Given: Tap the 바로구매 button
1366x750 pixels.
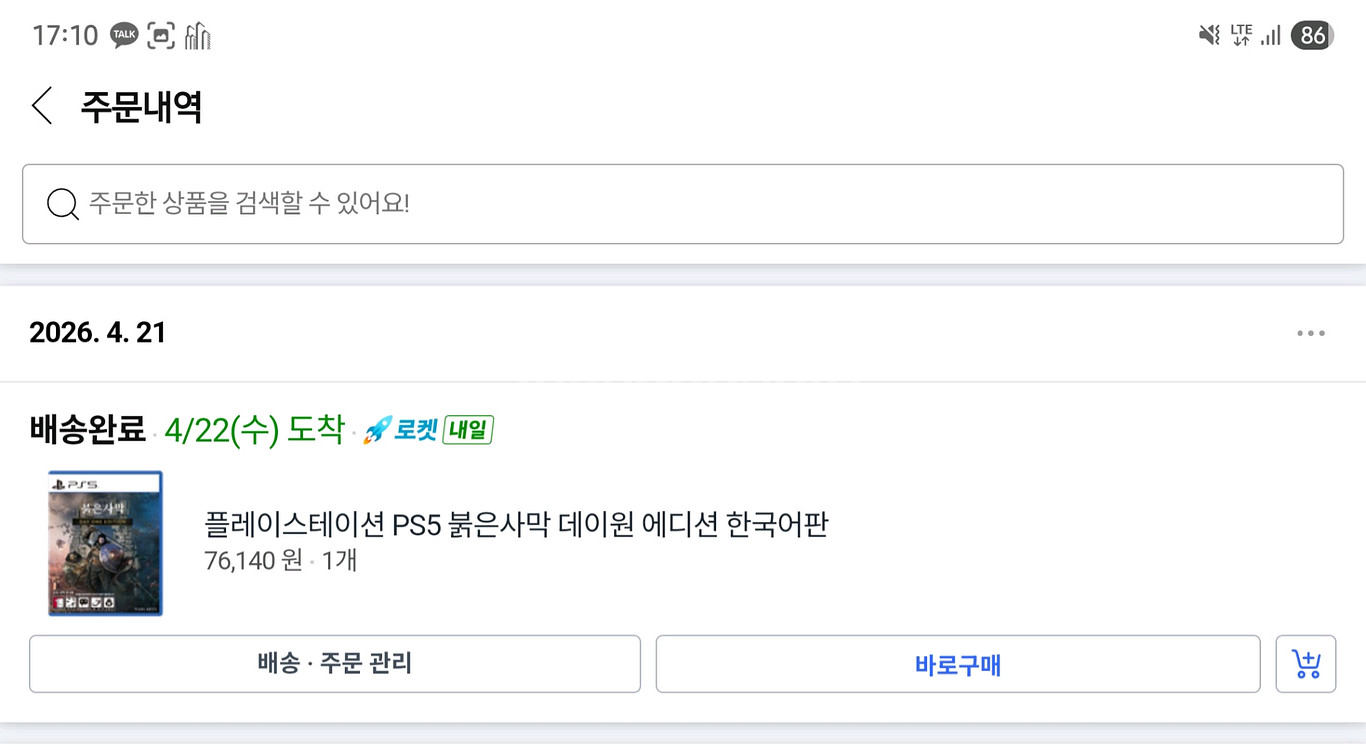Looking at the screenshot, I should (958, 664).
